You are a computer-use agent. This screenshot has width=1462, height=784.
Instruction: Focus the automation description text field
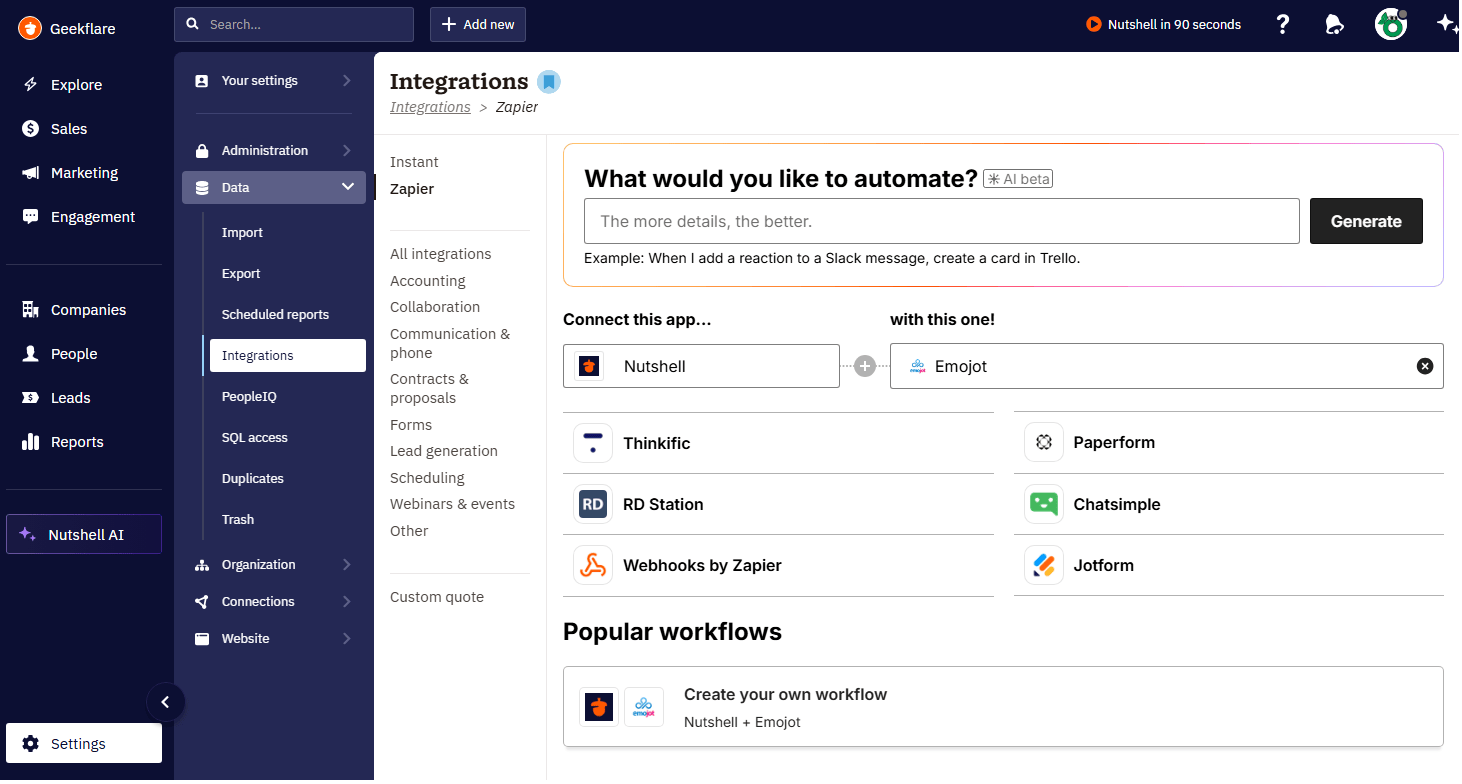tap(942, 221)
